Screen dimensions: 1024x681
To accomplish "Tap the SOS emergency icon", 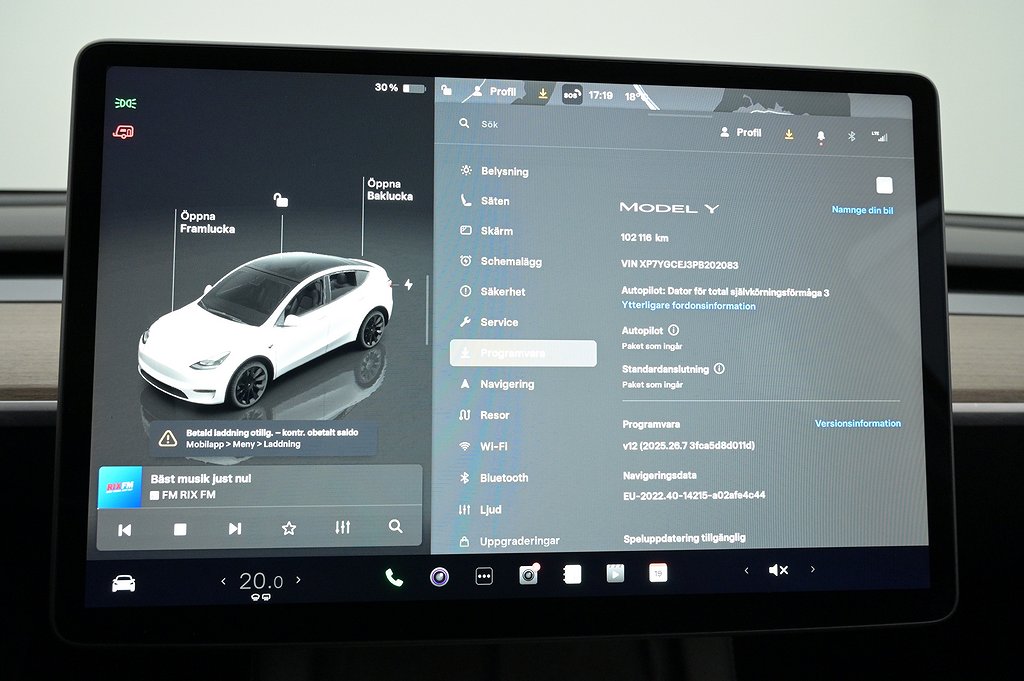I will (572, 94).
